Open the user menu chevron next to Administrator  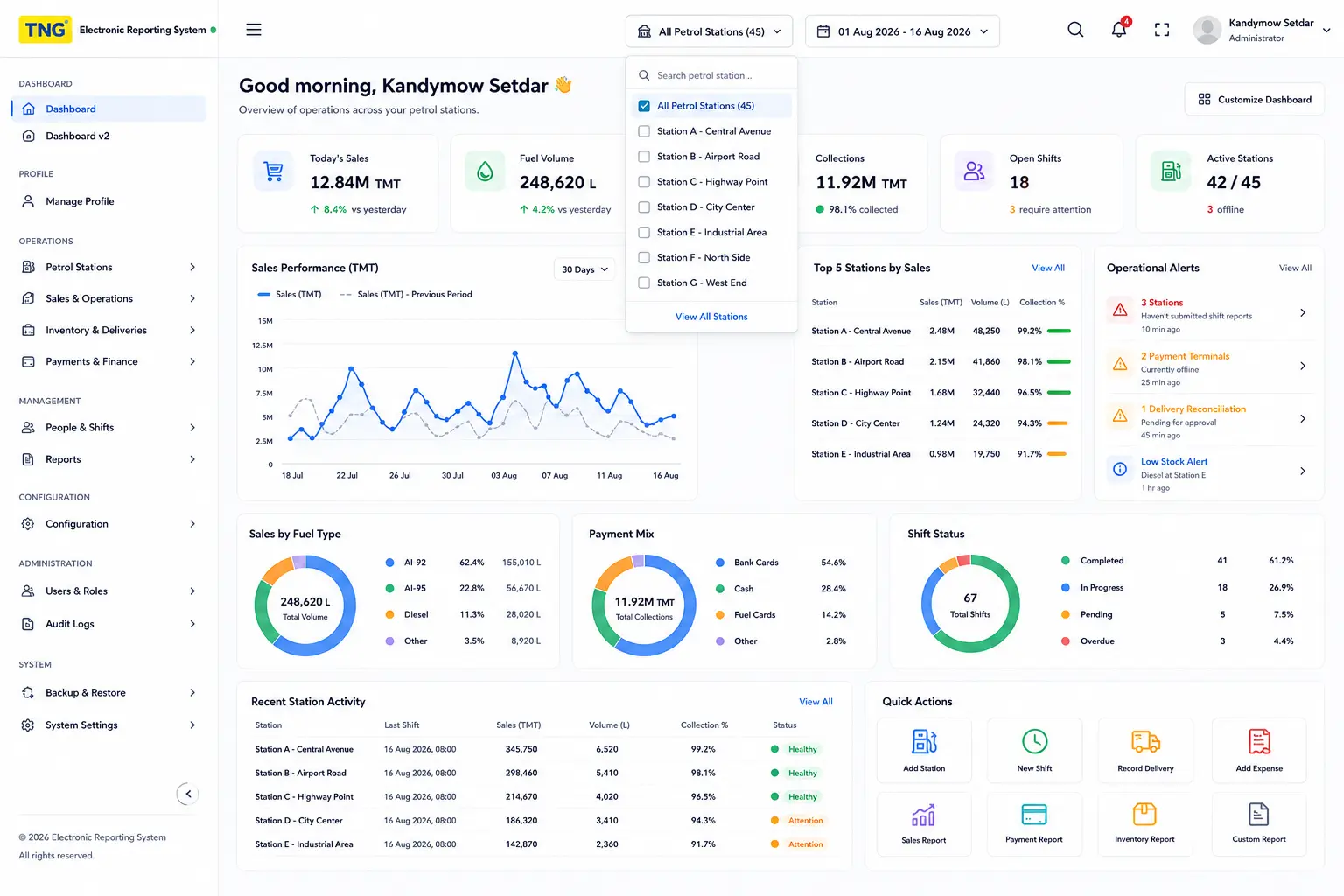point(1326,30)
